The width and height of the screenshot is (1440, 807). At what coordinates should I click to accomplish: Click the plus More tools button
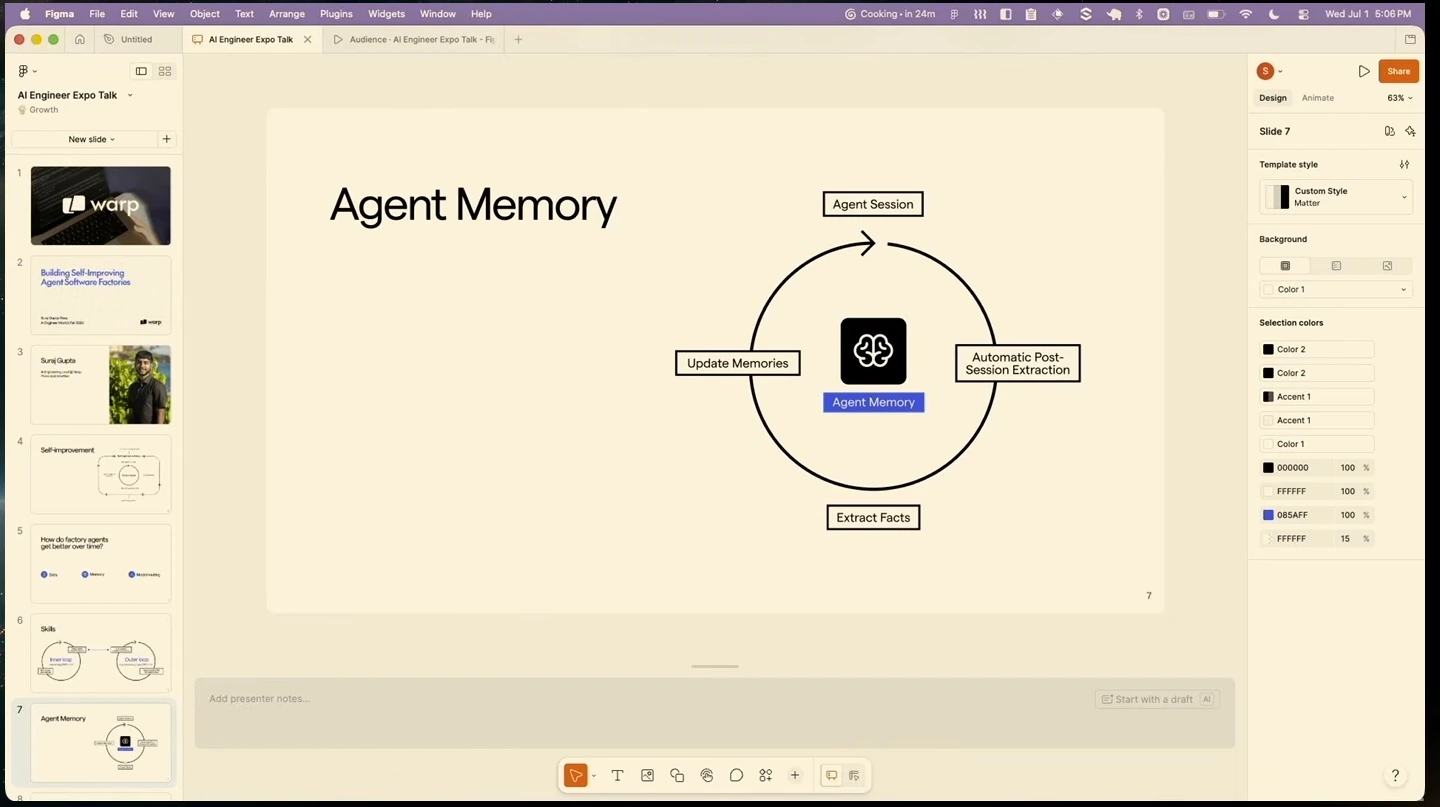(x=795, y=776)
